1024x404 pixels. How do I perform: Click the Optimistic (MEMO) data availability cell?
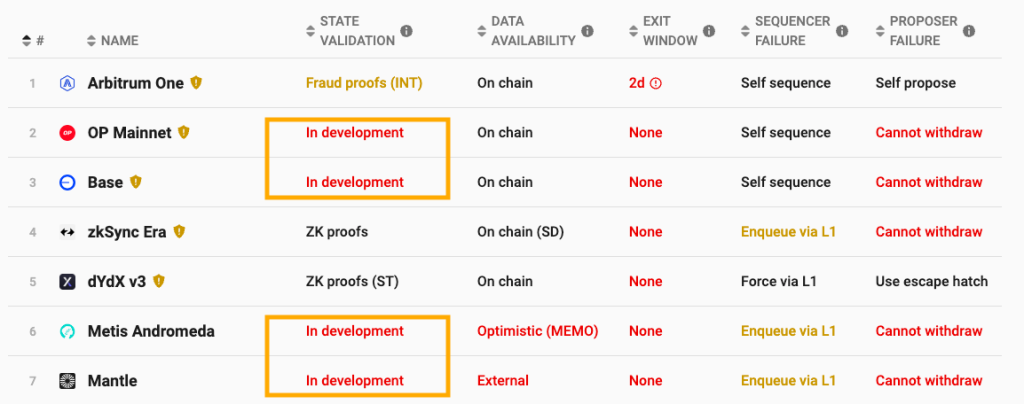pos(537,331)
